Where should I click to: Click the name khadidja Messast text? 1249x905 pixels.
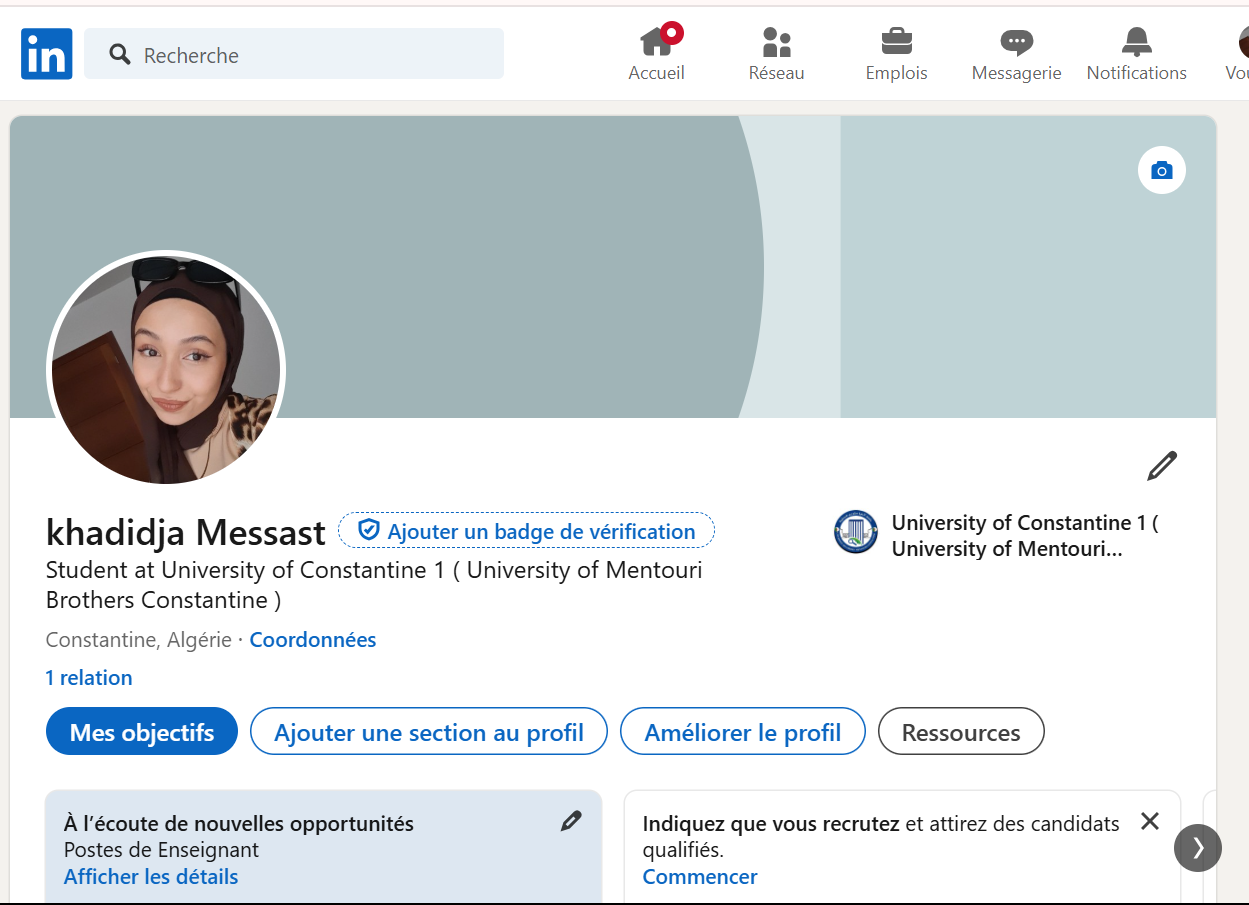click(186, 532)
